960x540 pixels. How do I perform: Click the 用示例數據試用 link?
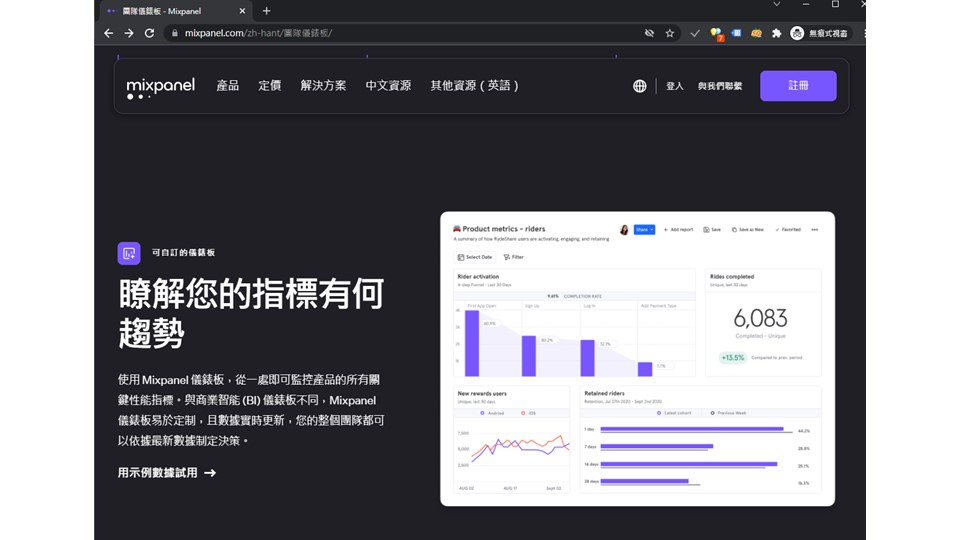tap(167, 473)
